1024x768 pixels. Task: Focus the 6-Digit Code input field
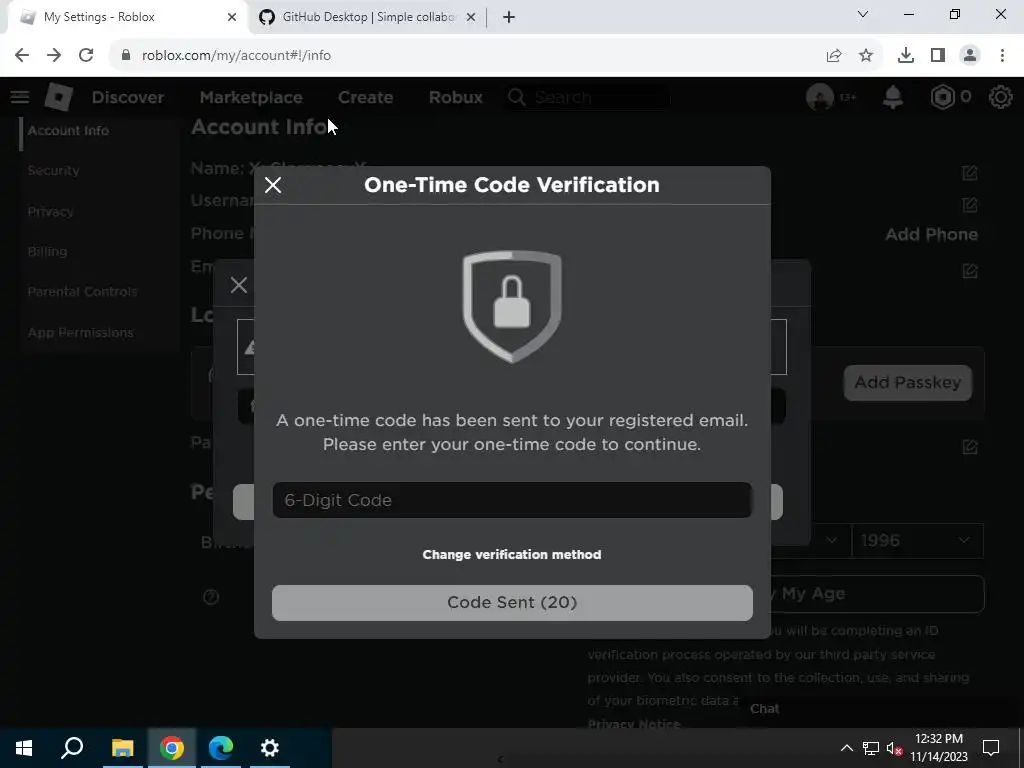point(512,500)
